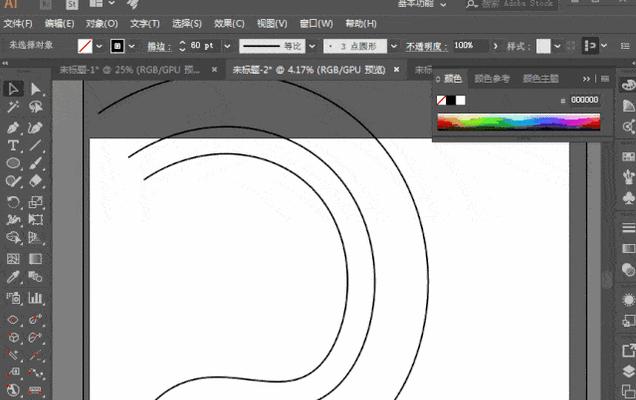Open the Symbols panel club icon
Image resolution: width=636 pixels, height=400 pixels.
pos(628,198)
